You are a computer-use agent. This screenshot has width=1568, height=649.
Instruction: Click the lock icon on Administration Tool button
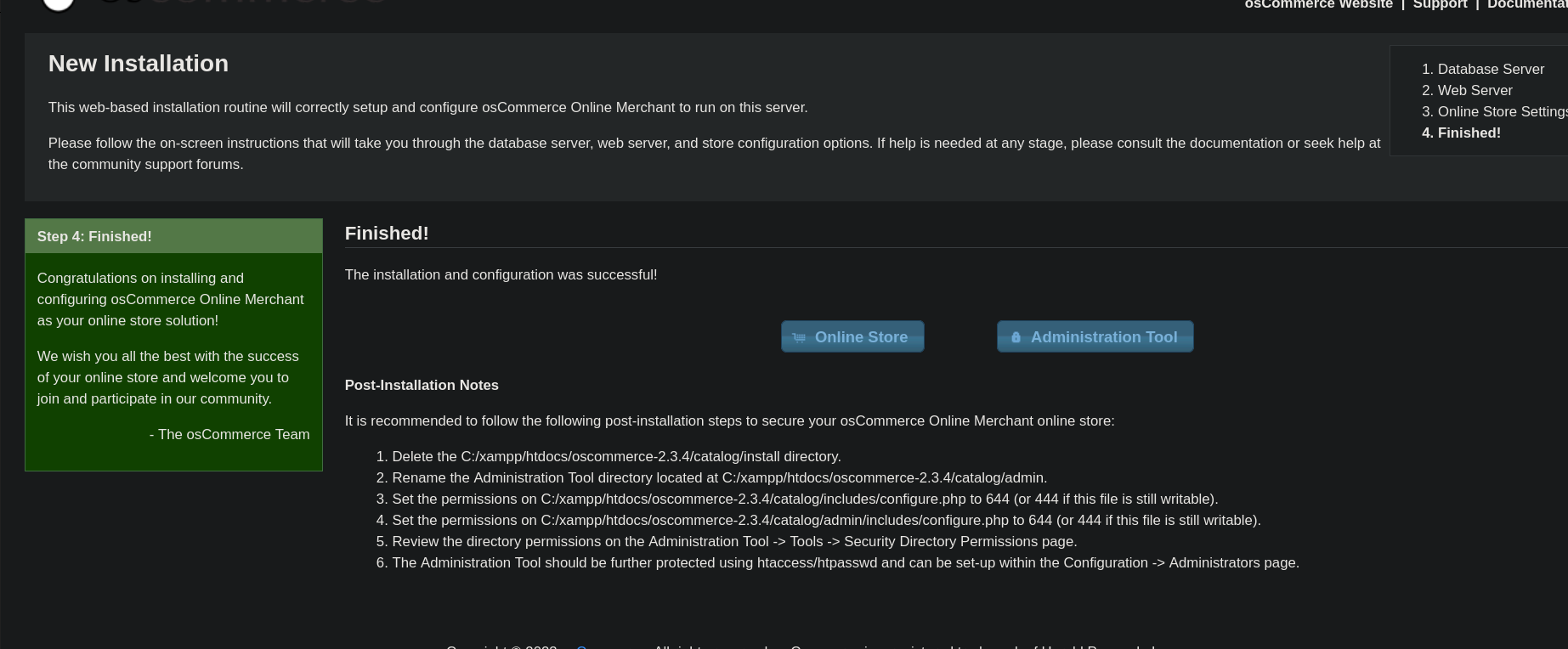point(1016,337)
